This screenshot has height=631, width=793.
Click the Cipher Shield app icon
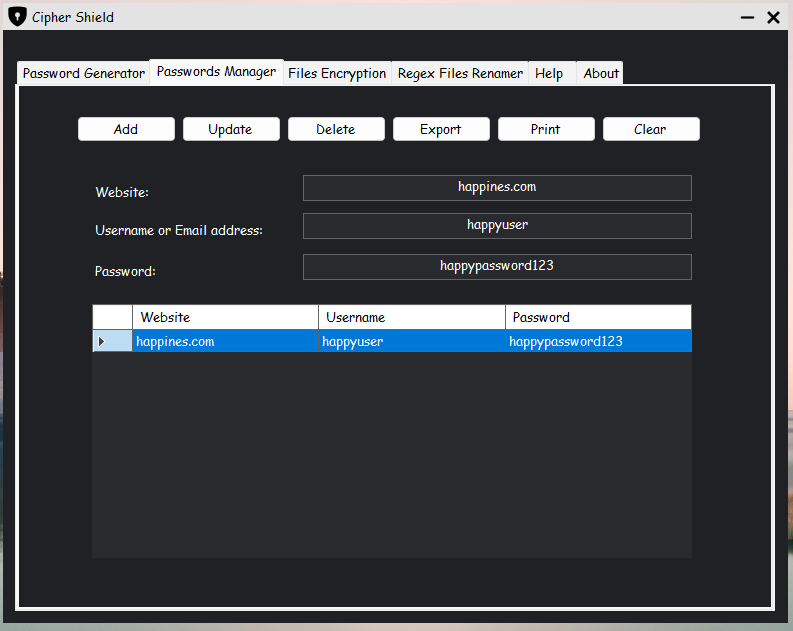17,17
